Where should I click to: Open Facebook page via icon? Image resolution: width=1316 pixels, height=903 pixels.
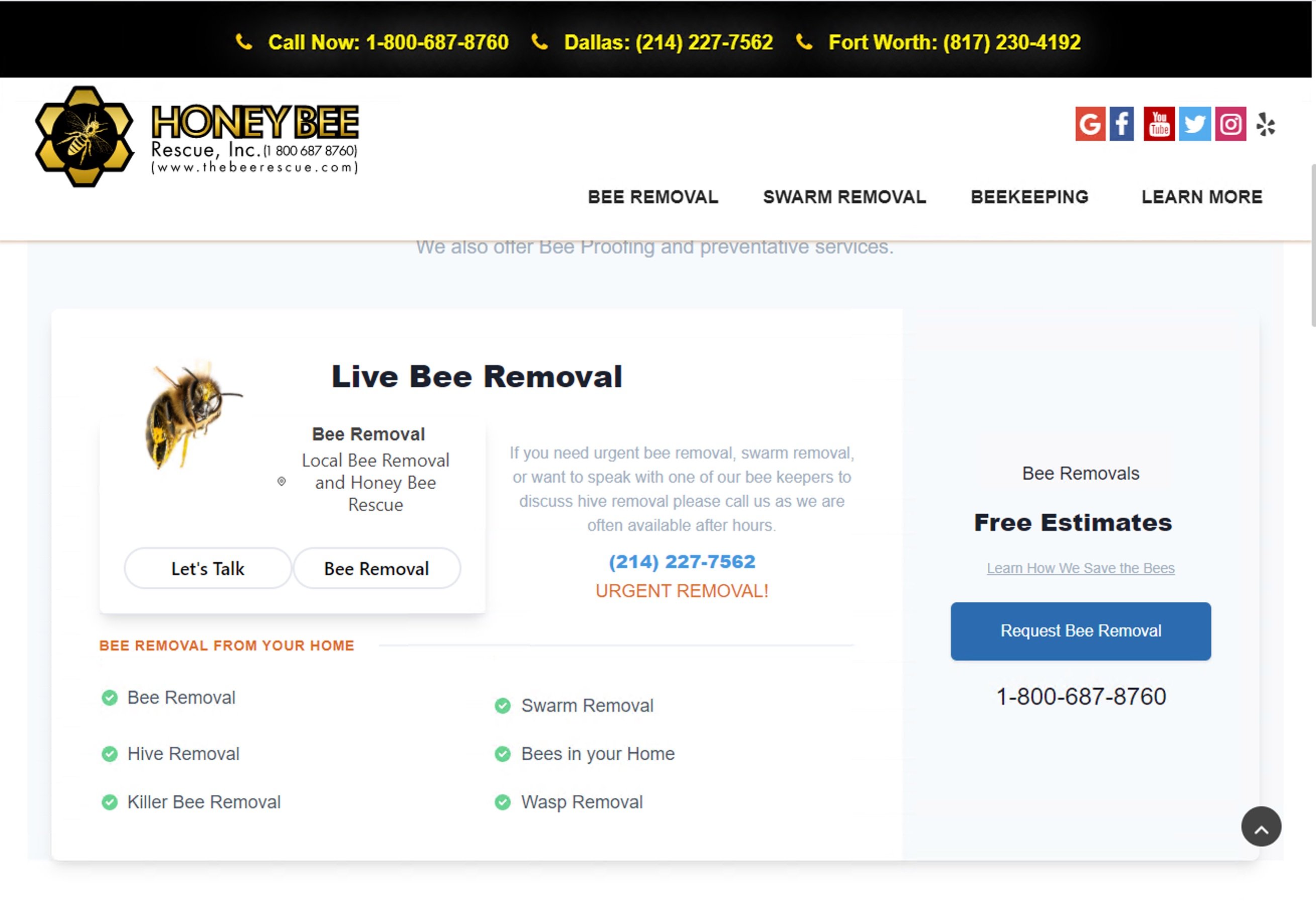1122,124
